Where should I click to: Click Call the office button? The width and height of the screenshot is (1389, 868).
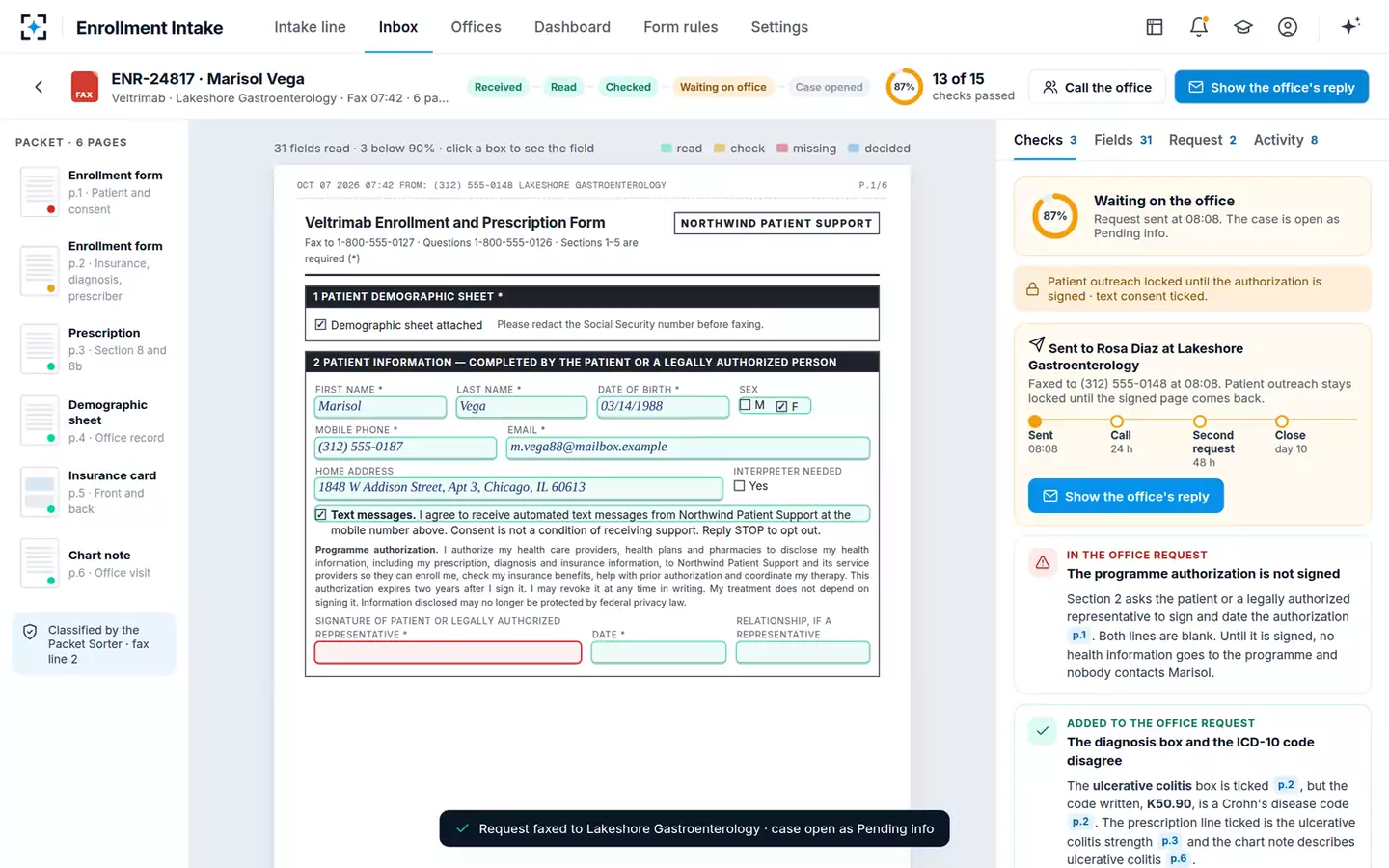(1097, 87)
